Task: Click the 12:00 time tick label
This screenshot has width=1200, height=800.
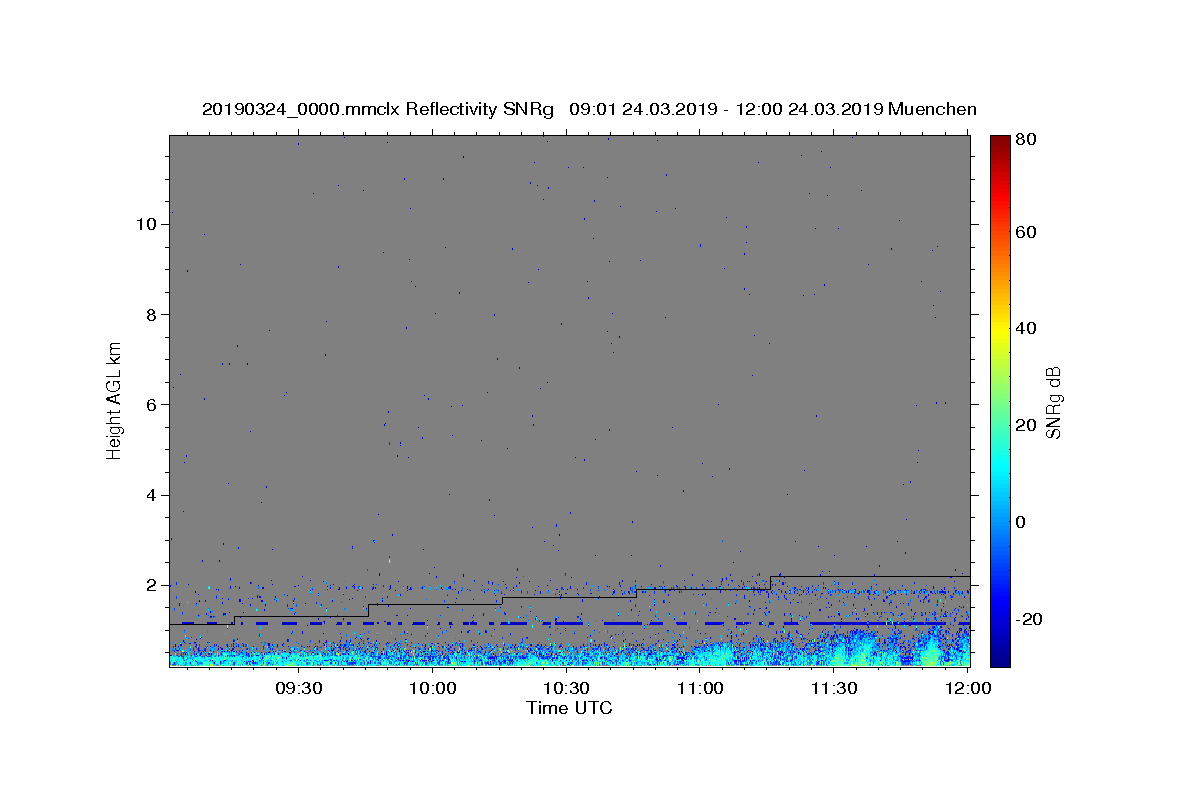Action: click(967, 689)
